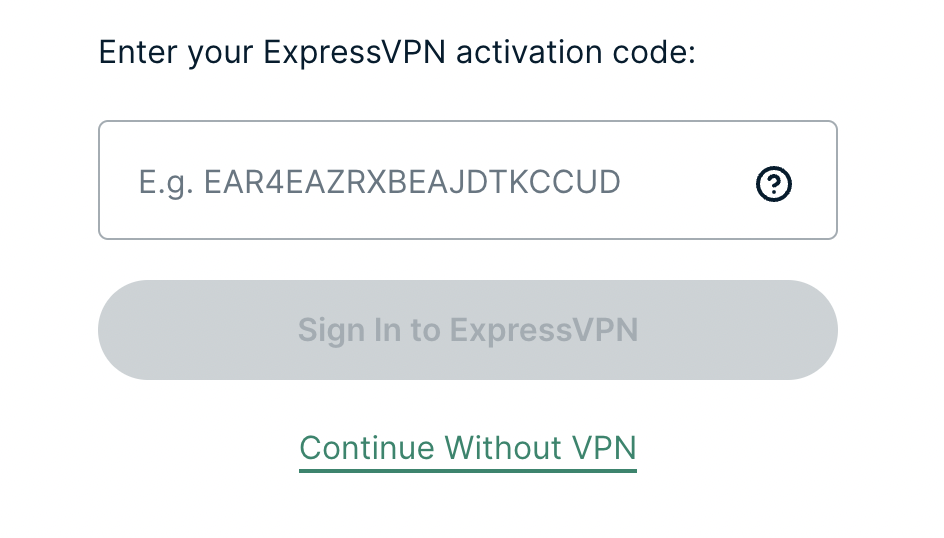Click the Sign In to ExpressVPN button

pos(468,330)
